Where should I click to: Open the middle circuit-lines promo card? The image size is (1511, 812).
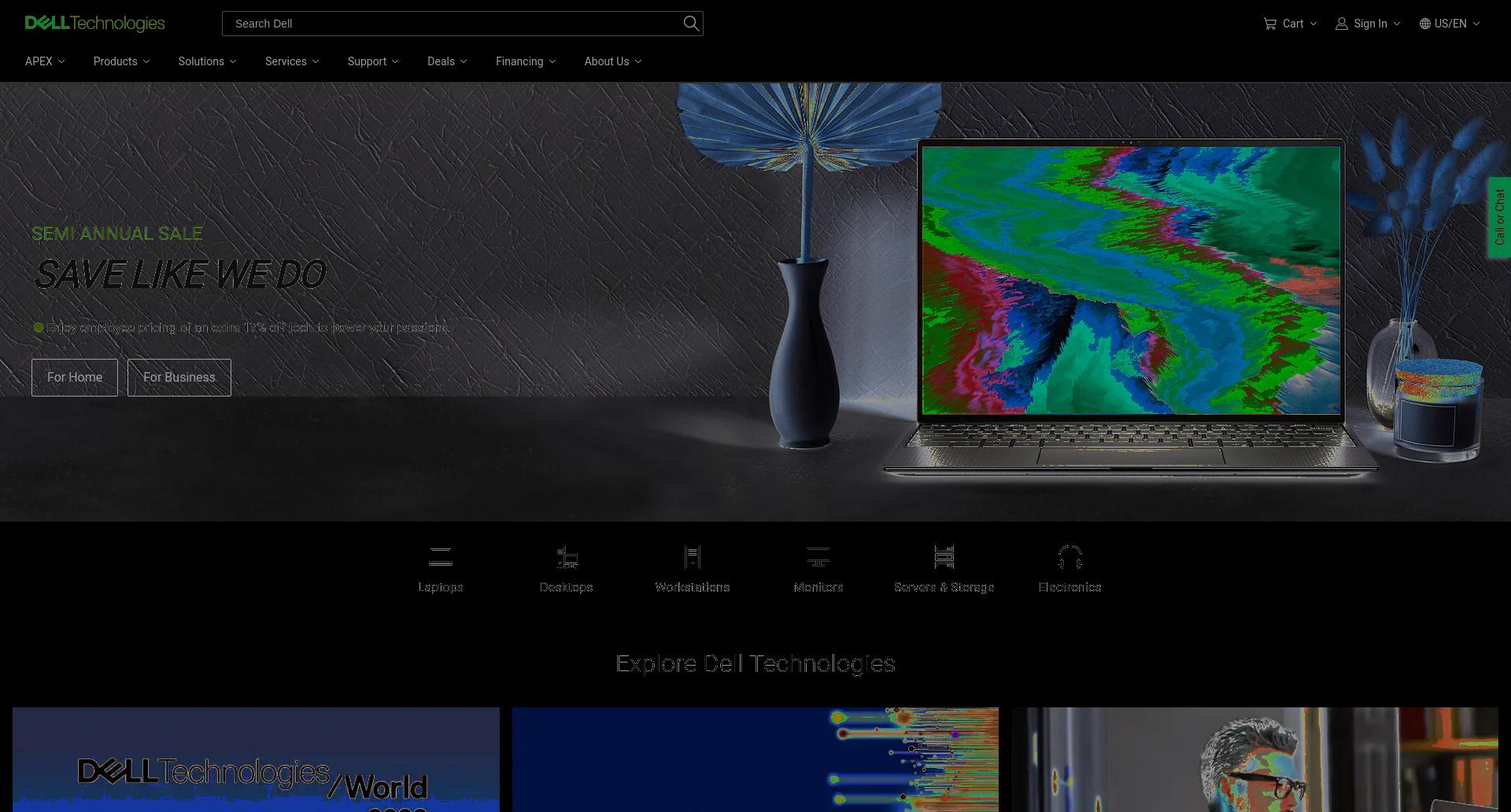(755, 759)
